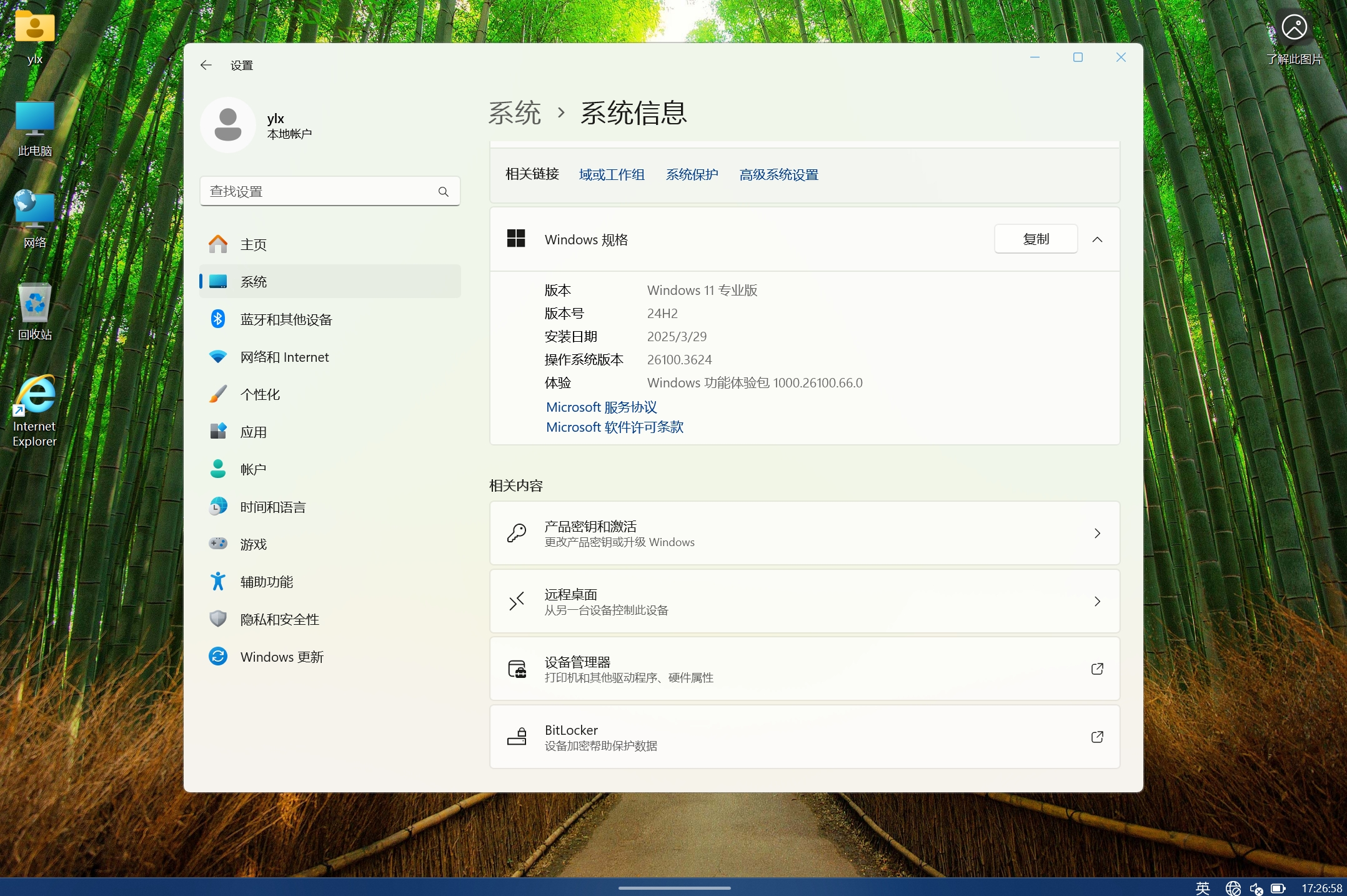This screenshot has width=1347, height=896.
Task: Open 网络和 Internet settings
Action: [330, 357]
